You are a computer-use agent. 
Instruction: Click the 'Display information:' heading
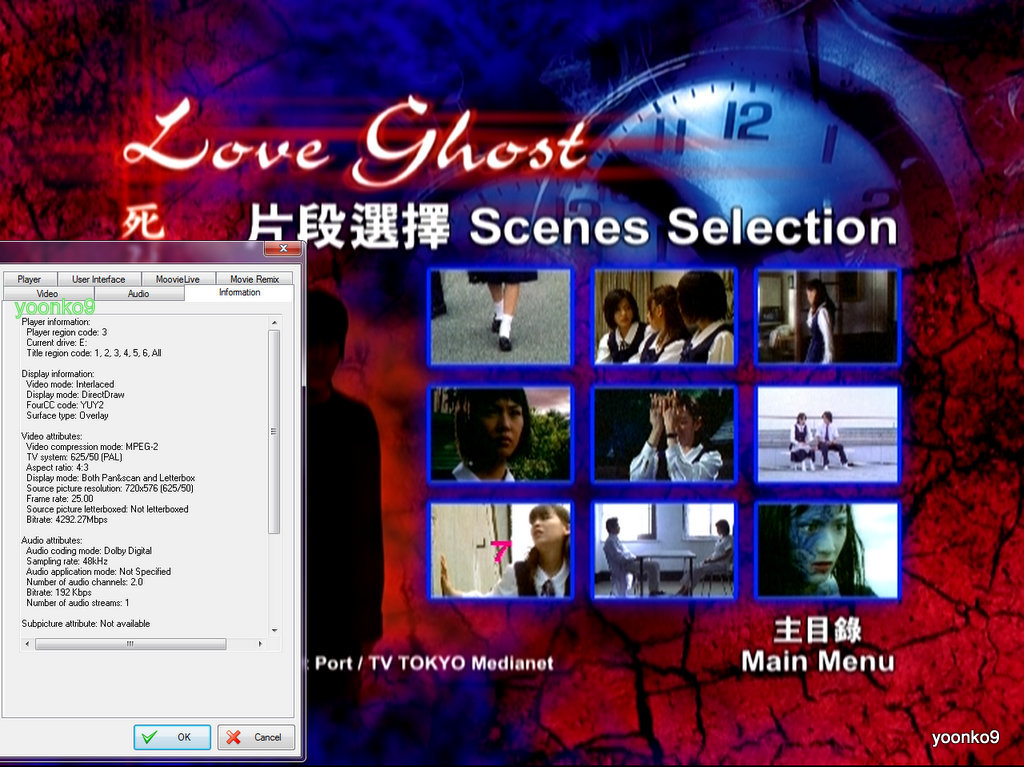(x=57, y=374)
